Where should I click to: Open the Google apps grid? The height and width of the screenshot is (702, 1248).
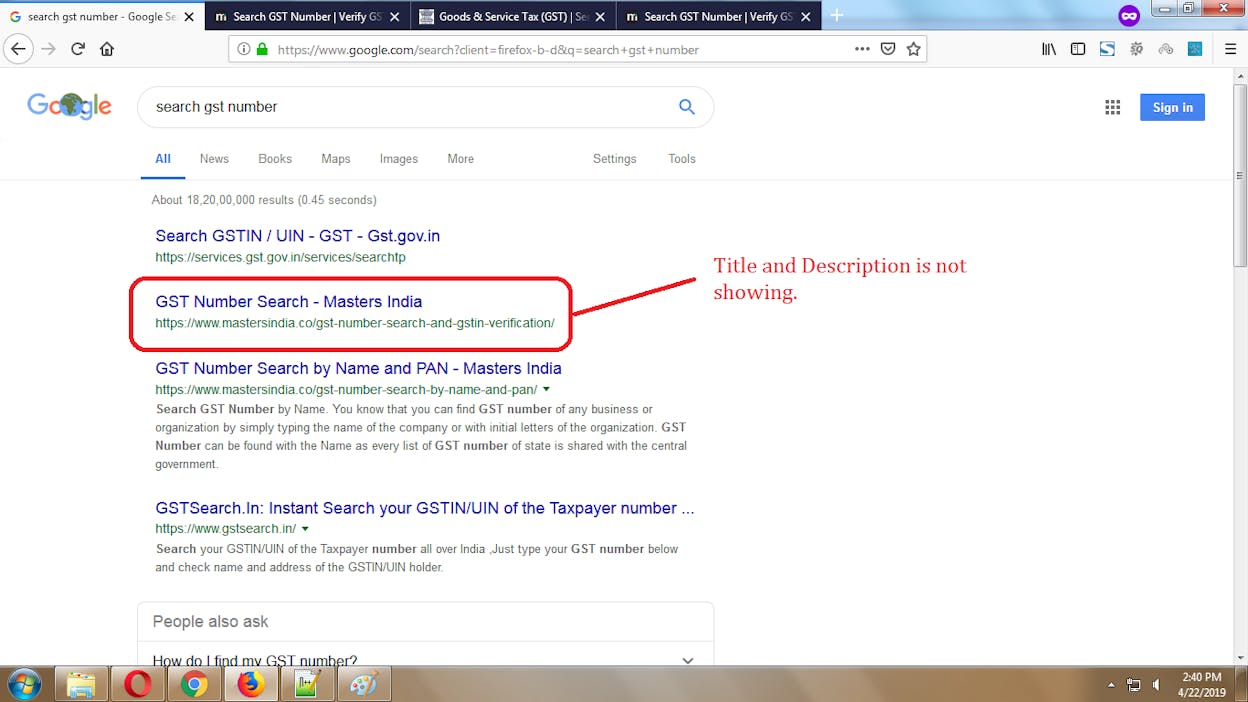click(x=1112, y=107)
